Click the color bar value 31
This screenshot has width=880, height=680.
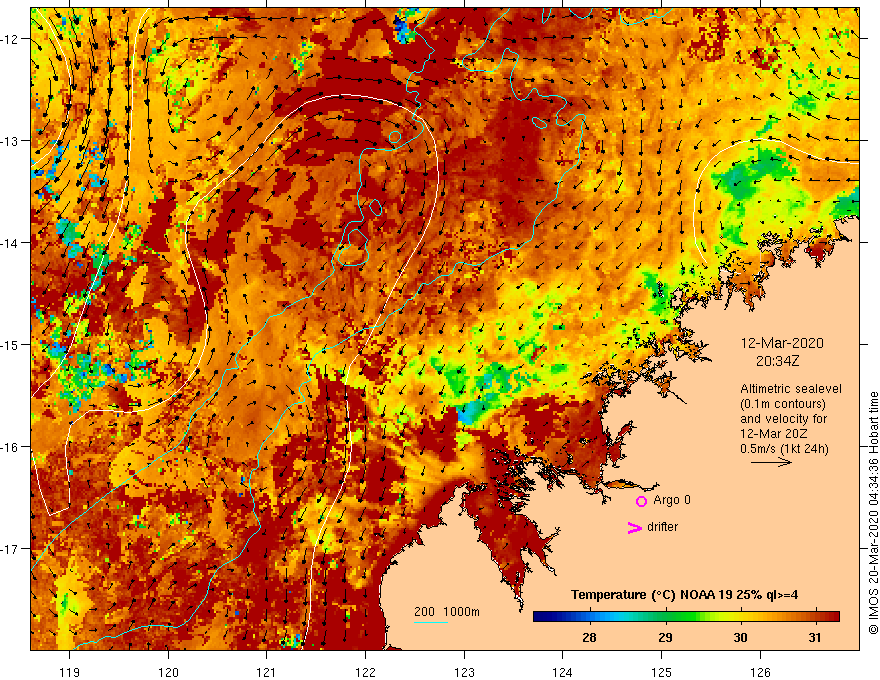coord(815,637)
